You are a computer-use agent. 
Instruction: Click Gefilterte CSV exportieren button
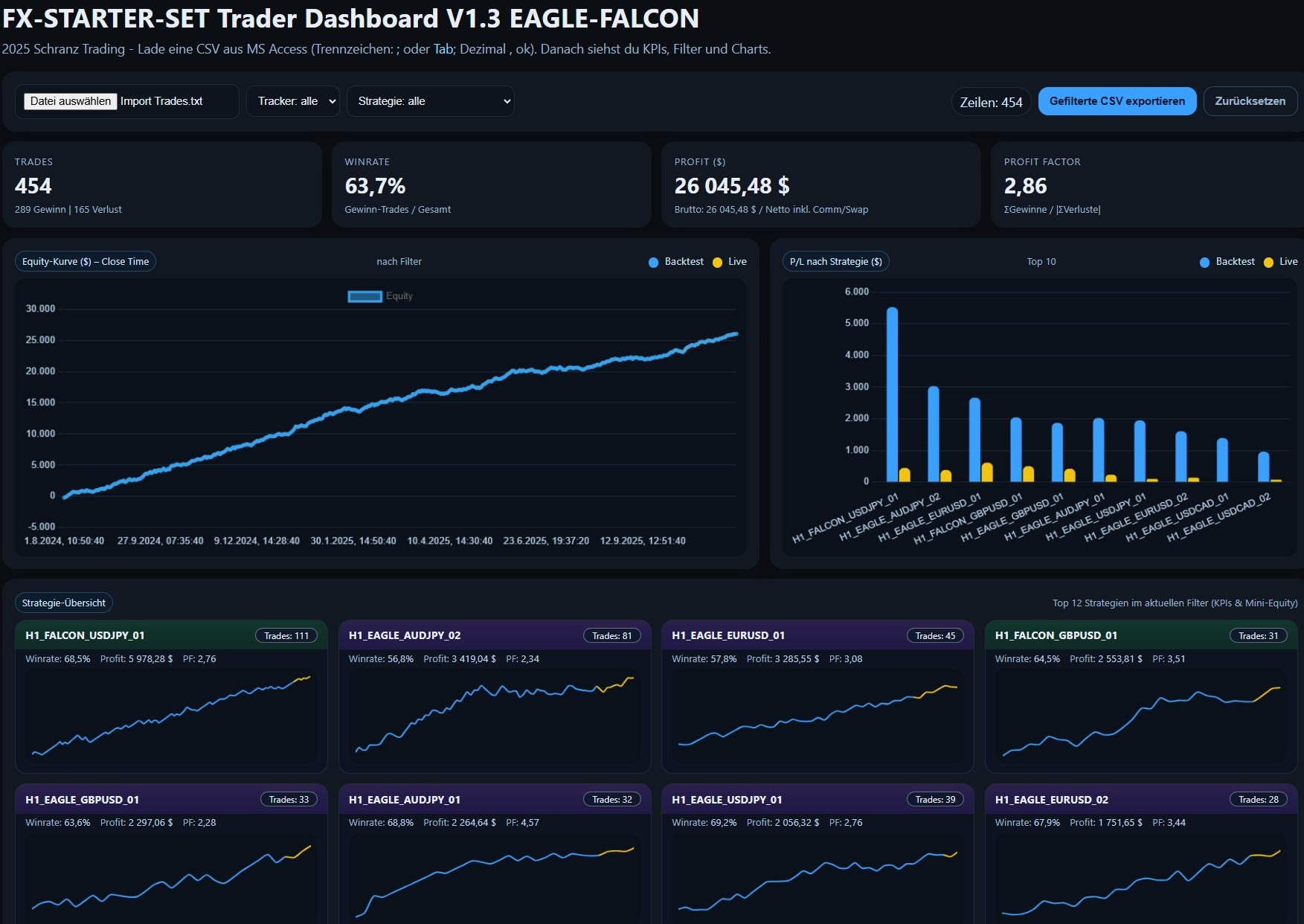[1117, 101]
